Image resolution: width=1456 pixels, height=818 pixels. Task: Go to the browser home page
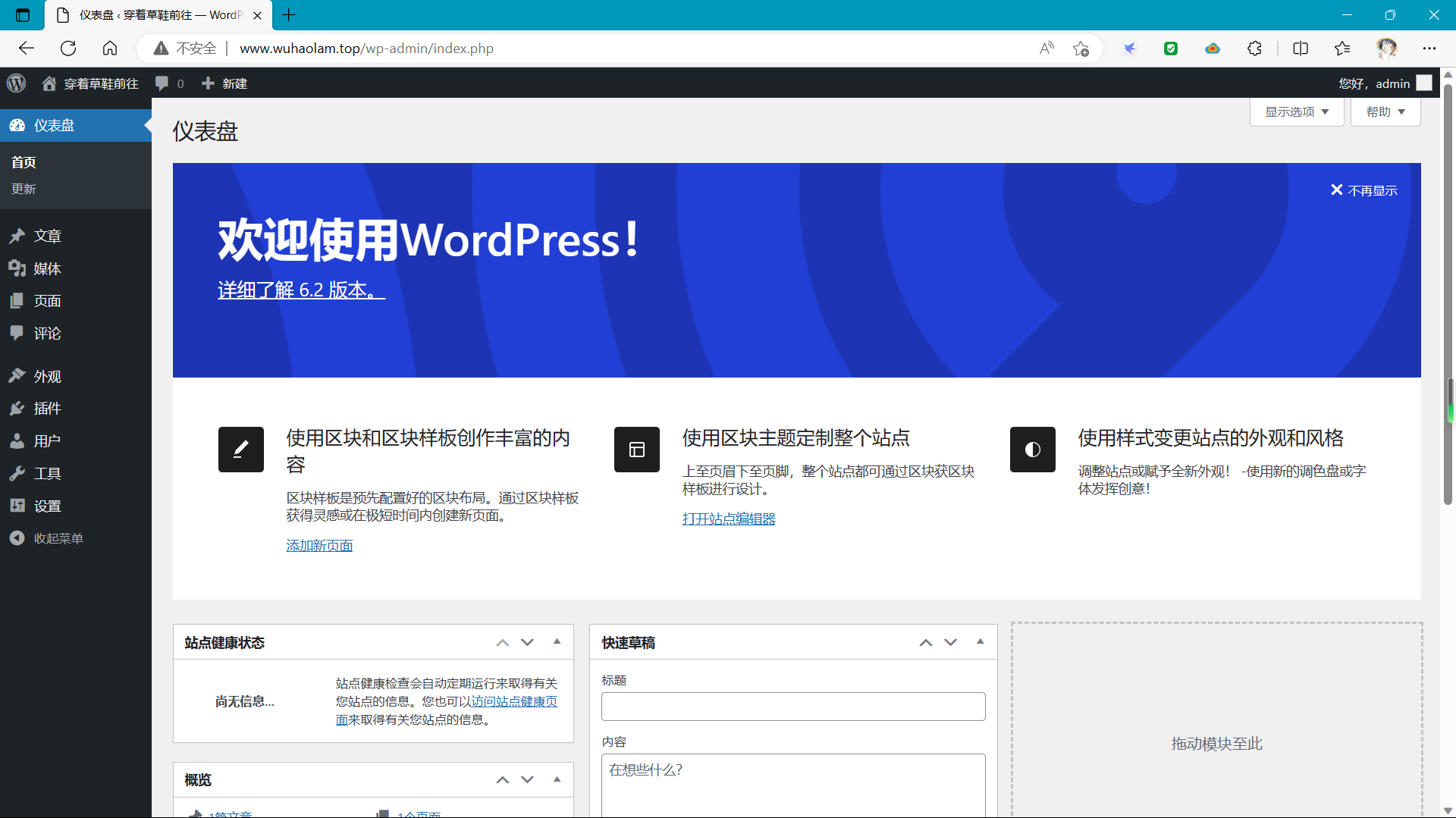point(110,49)
